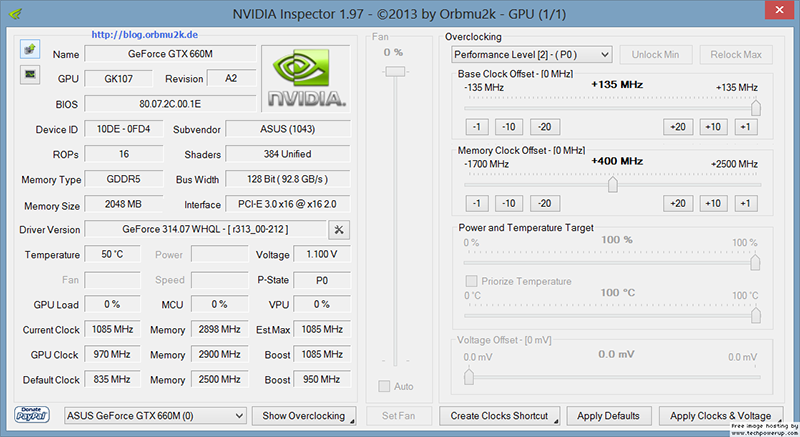800x437 pixels.
Task: Click Apply Clocks & Voltage button
Action: pyautogui.click(x=721, y=416)
